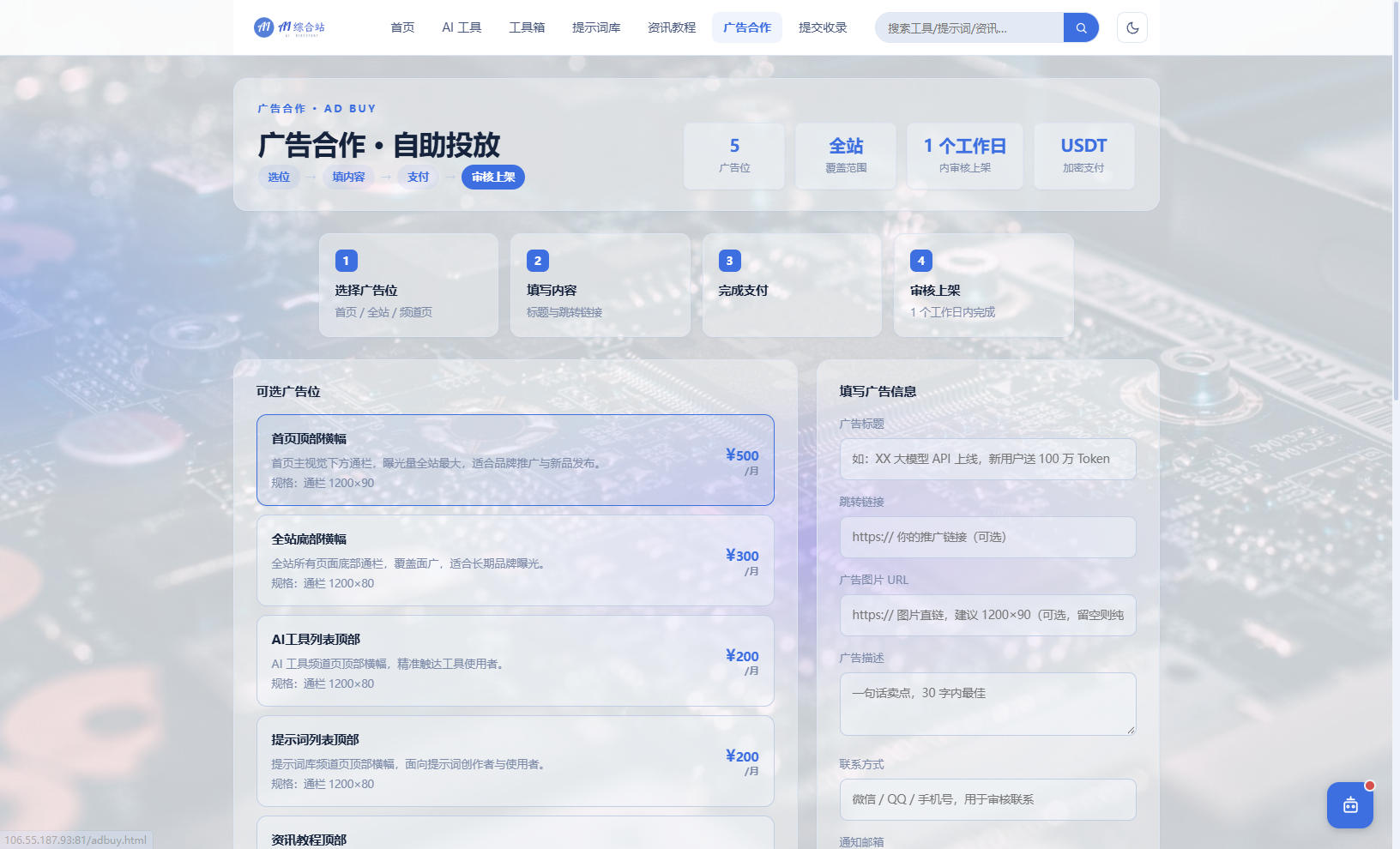The height and width of the screenshot is (849, 1400).
Task: Click the 联系方式 input field
Action: (x=988, y=799)
